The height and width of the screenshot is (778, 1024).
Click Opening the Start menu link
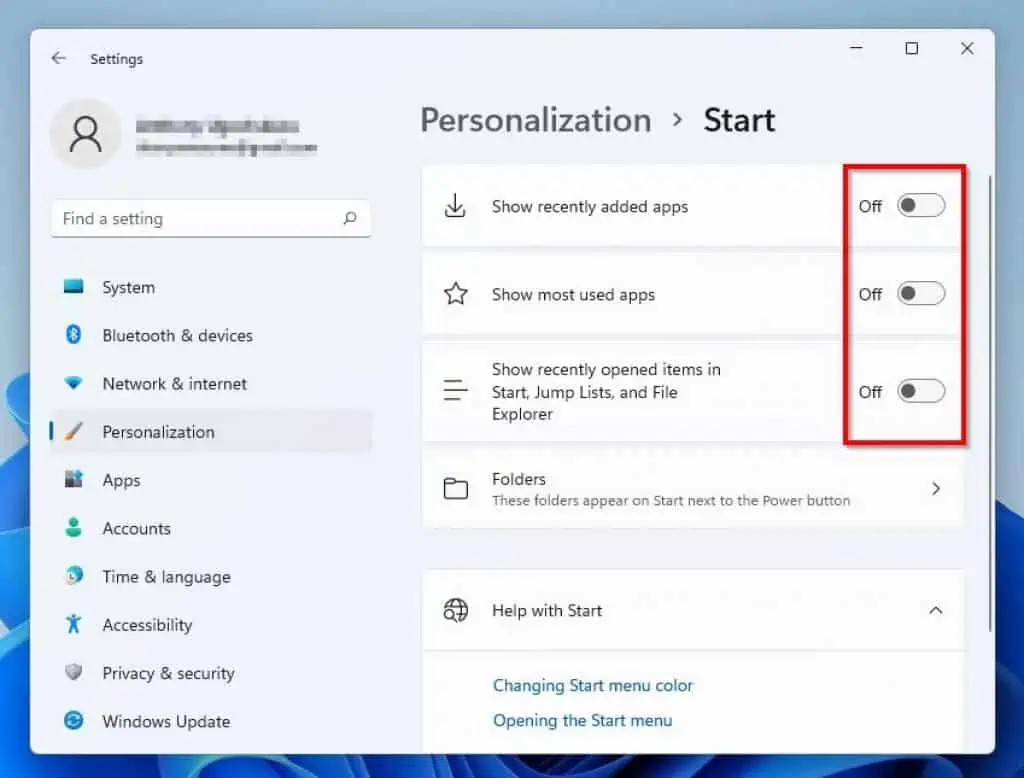click(x=582, y=720)
